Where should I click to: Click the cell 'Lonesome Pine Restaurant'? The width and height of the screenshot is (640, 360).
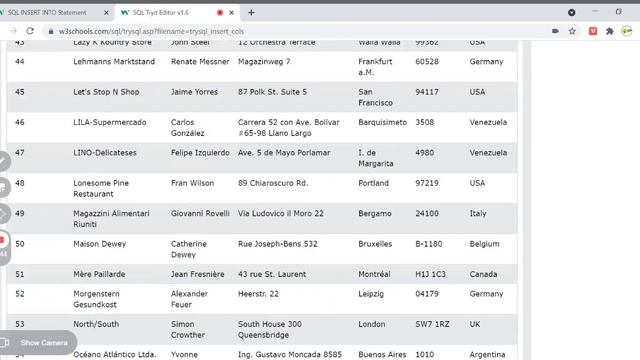point(101,189)
